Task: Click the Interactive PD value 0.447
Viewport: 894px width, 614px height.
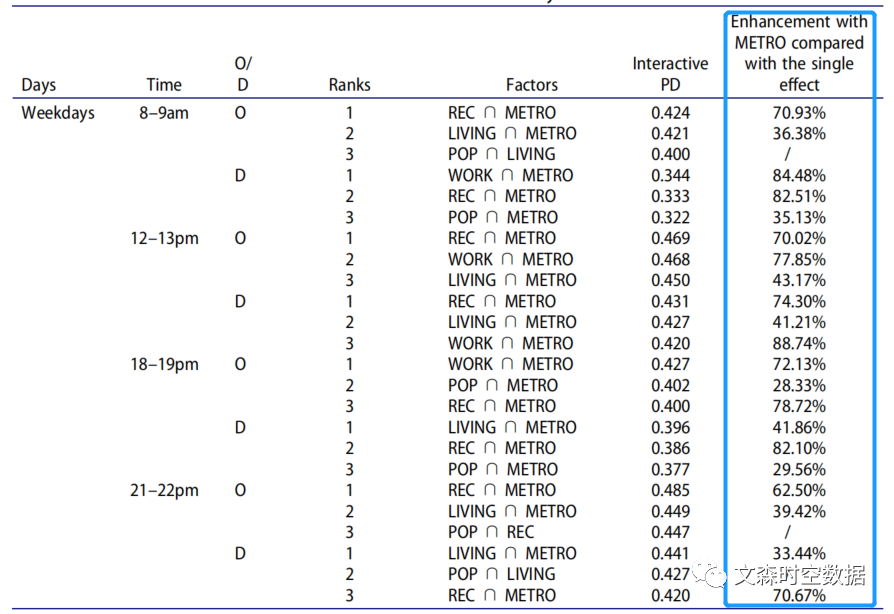Action: coord(670,532)
